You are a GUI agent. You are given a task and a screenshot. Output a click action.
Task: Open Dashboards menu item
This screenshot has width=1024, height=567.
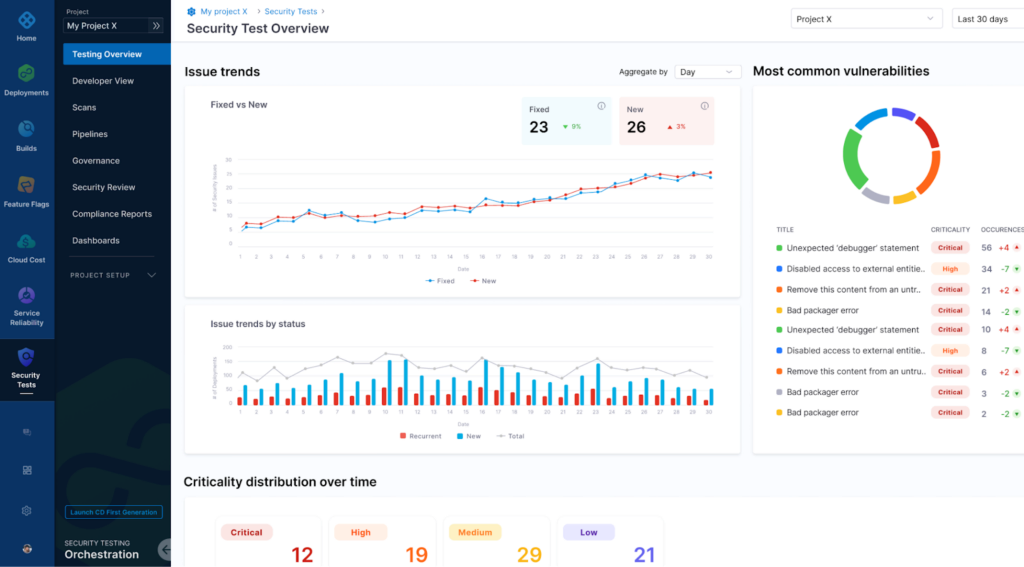tap(96, 240)
